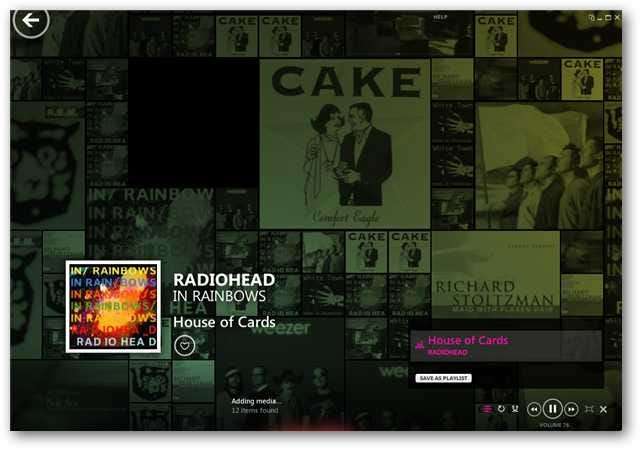Switch to the compact mode icon

coord(591,18)
